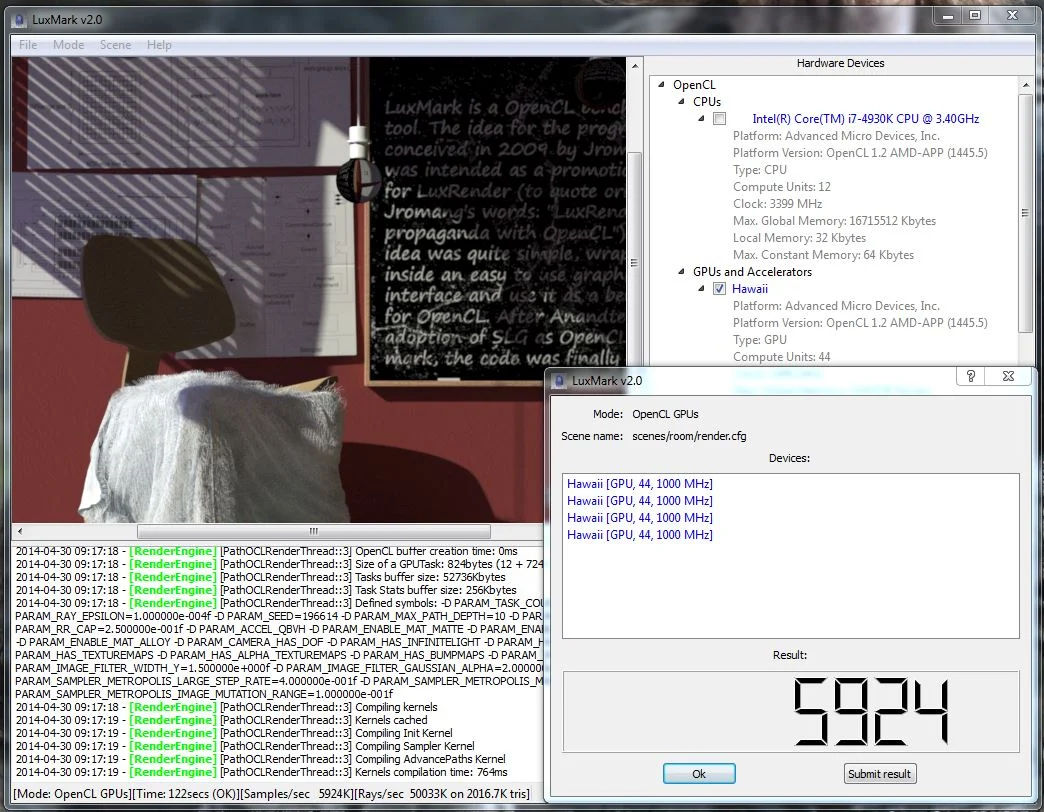Click the Compute Units: 12 row
Viewport: 1044px width, 812px height.
pos(782,187)
